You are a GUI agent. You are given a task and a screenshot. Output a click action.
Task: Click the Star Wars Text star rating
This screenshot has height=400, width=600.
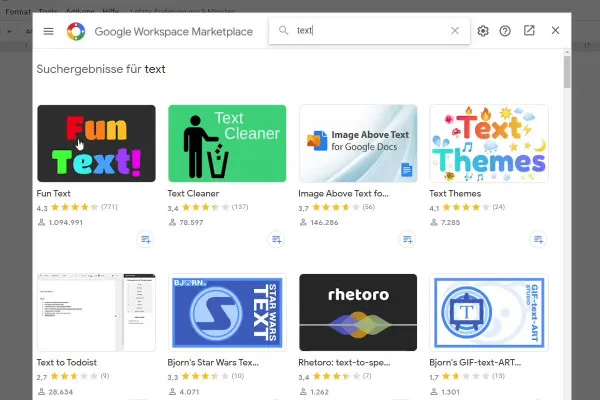(x=205, y=376)
